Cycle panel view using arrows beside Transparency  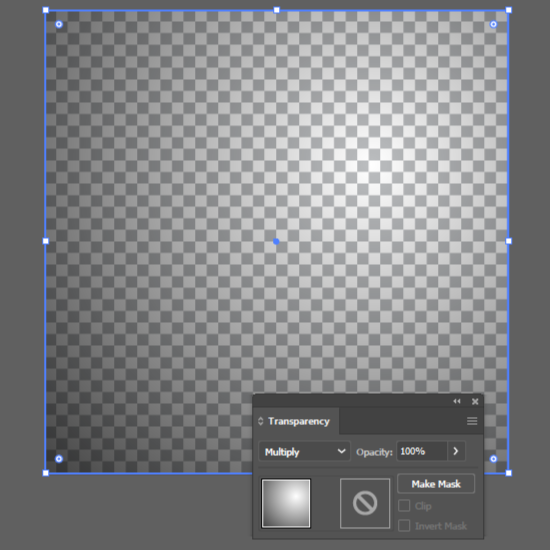click(x=260, y=421)
